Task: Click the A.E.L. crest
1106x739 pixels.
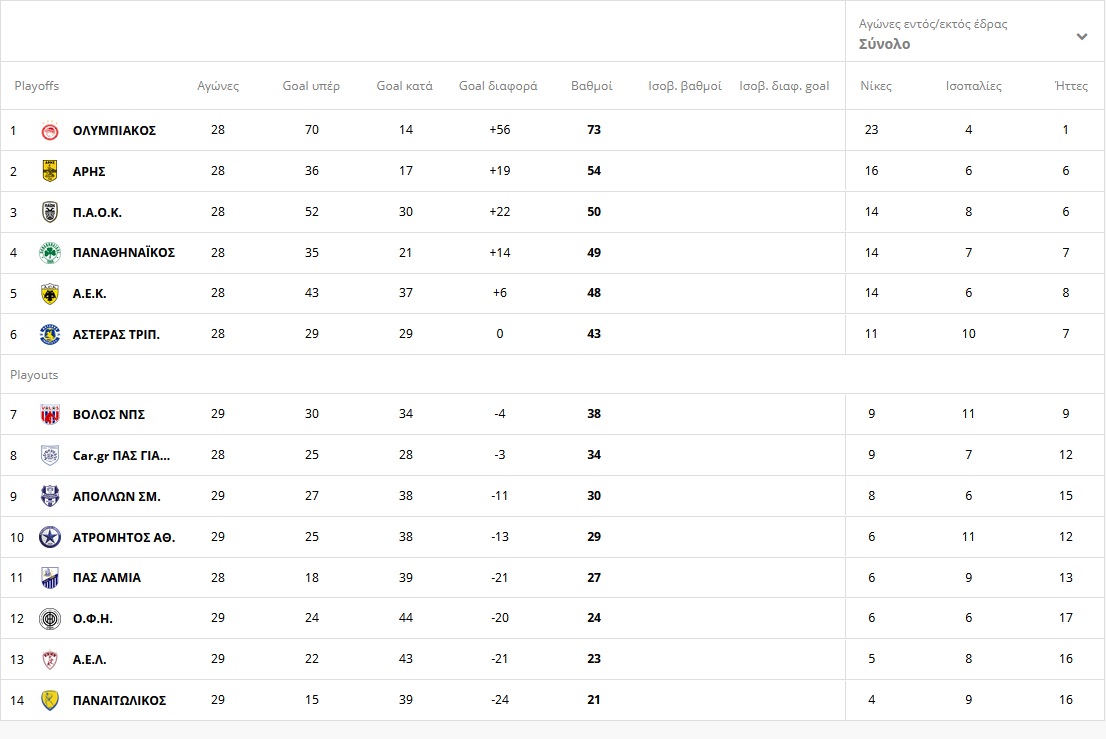Action: 49,659
